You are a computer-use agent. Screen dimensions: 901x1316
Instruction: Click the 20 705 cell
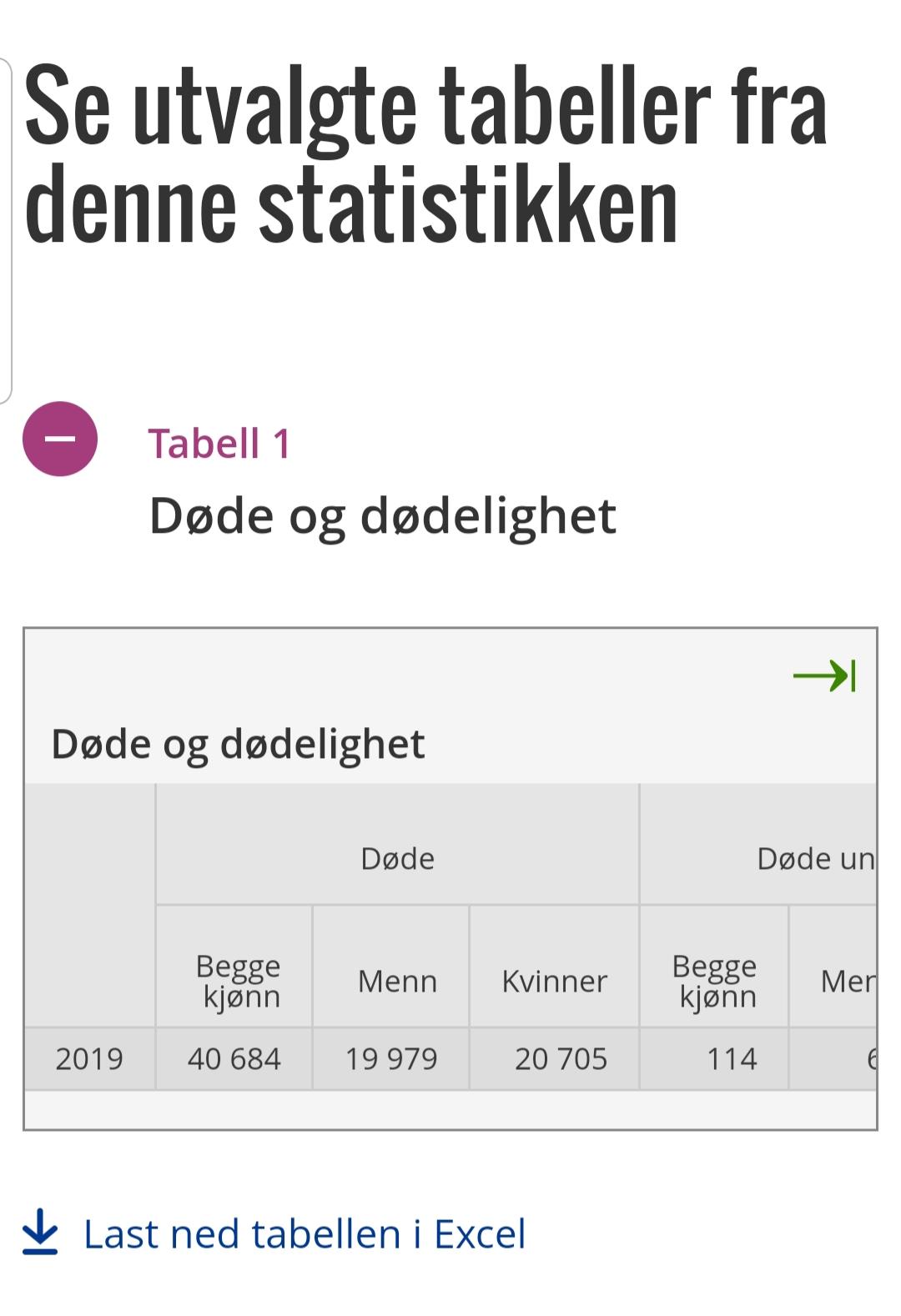coord(561,1059)
